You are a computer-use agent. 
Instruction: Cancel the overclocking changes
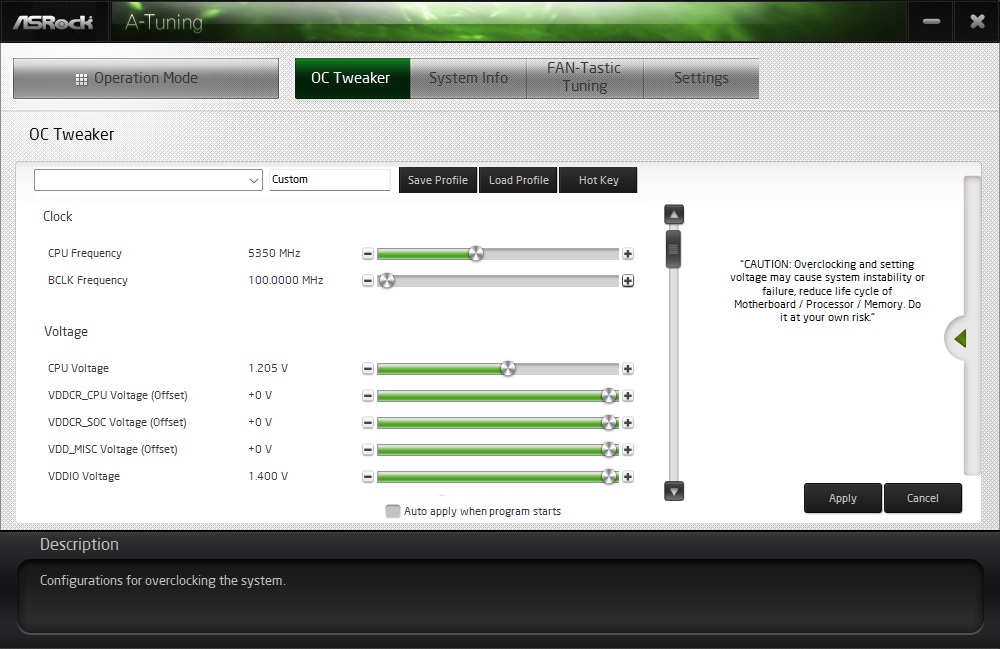click(923, 498)
